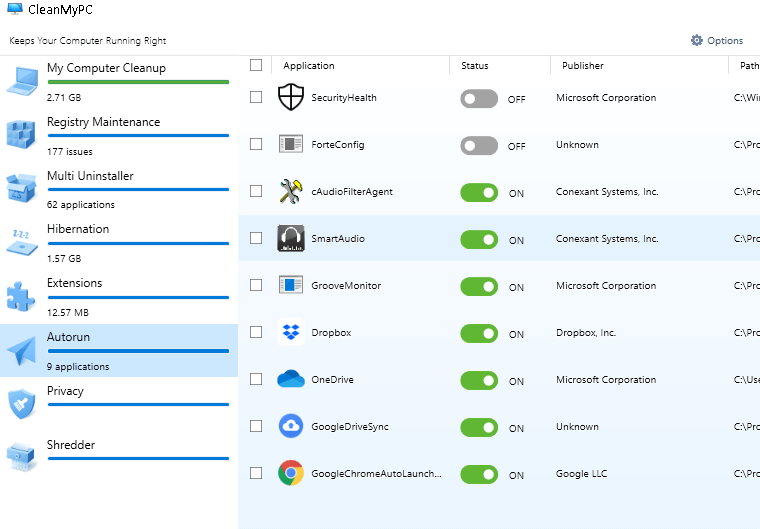Click the ForteConfig app icon

click(x=291, y=144)
